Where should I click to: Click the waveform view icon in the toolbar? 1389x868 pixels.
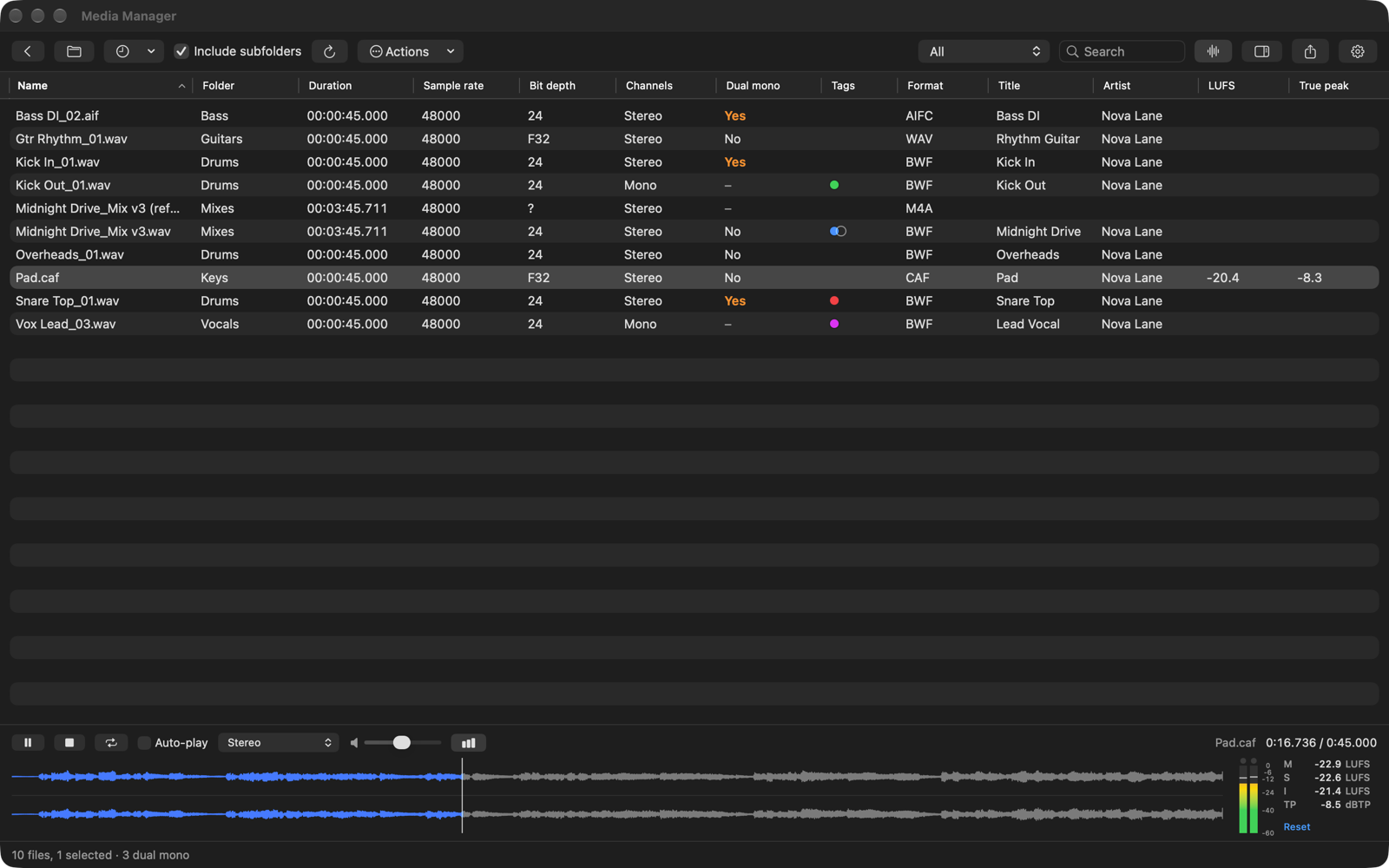(x=1213, y=51)
